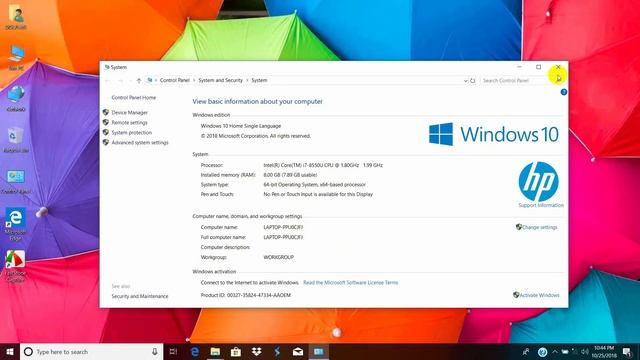This screenshot has width=640, height=360.
Task: Open HP Support Information link
Action: [x=541, y=205]
